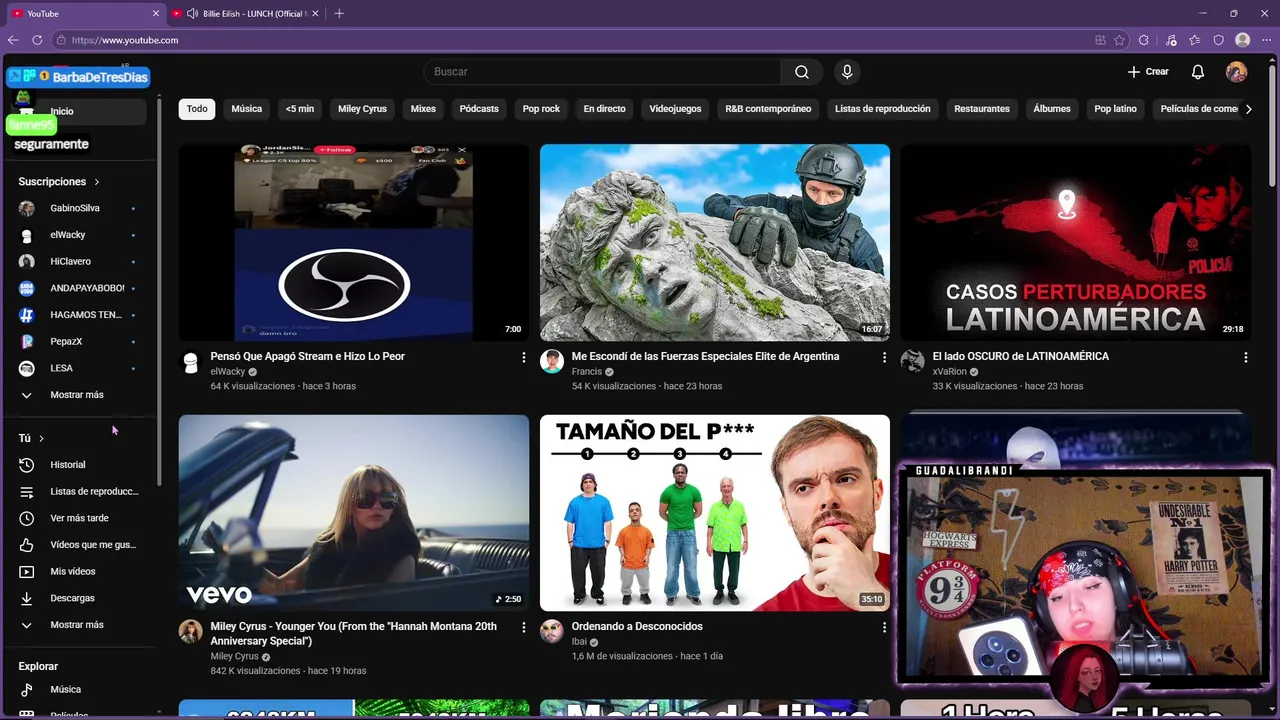Open options for 'Ordenando a Desconocidos' video

[884, 627]
